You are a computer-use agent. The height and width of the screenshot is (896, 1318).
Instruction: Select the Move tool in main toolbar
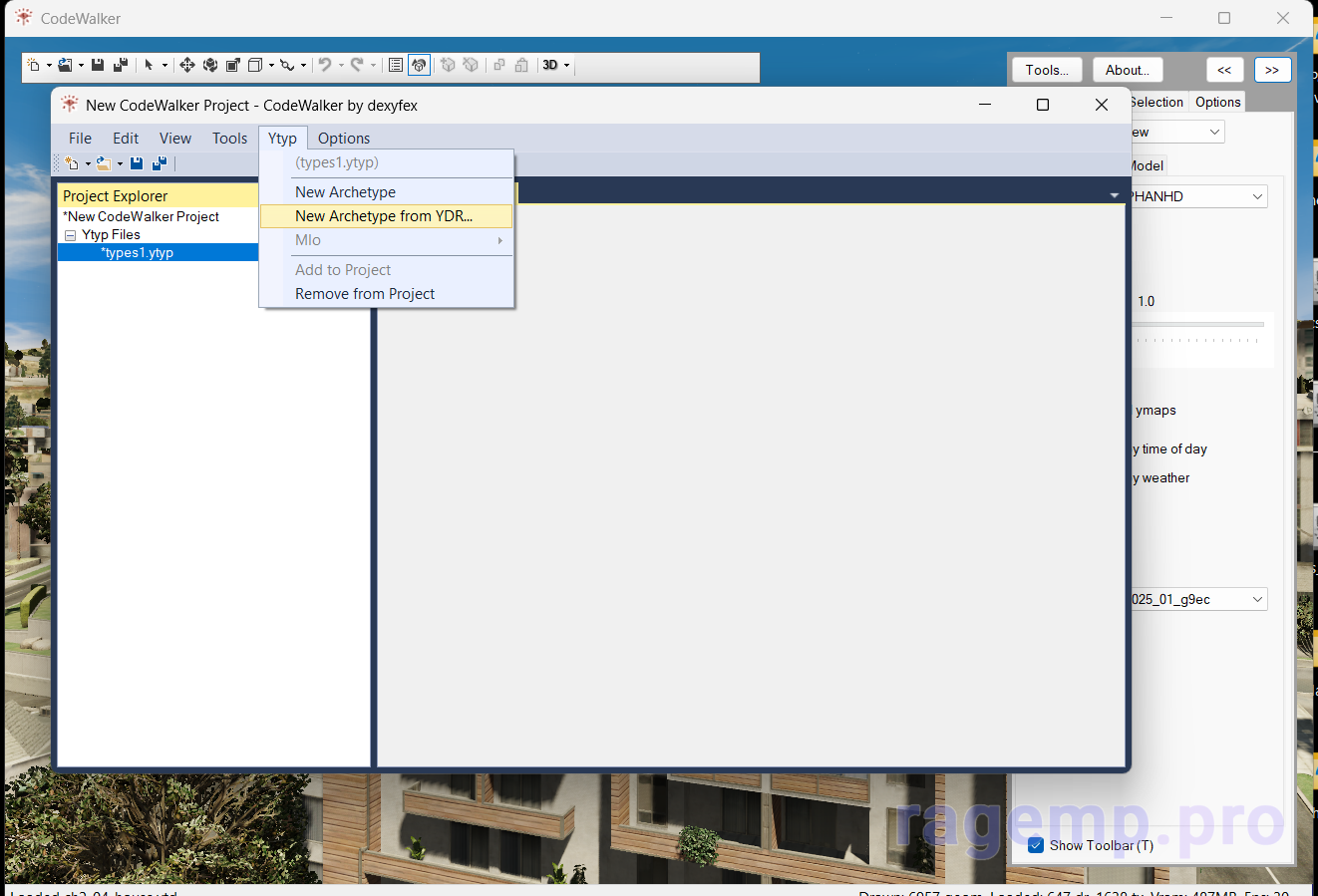(x=186, y=66)
